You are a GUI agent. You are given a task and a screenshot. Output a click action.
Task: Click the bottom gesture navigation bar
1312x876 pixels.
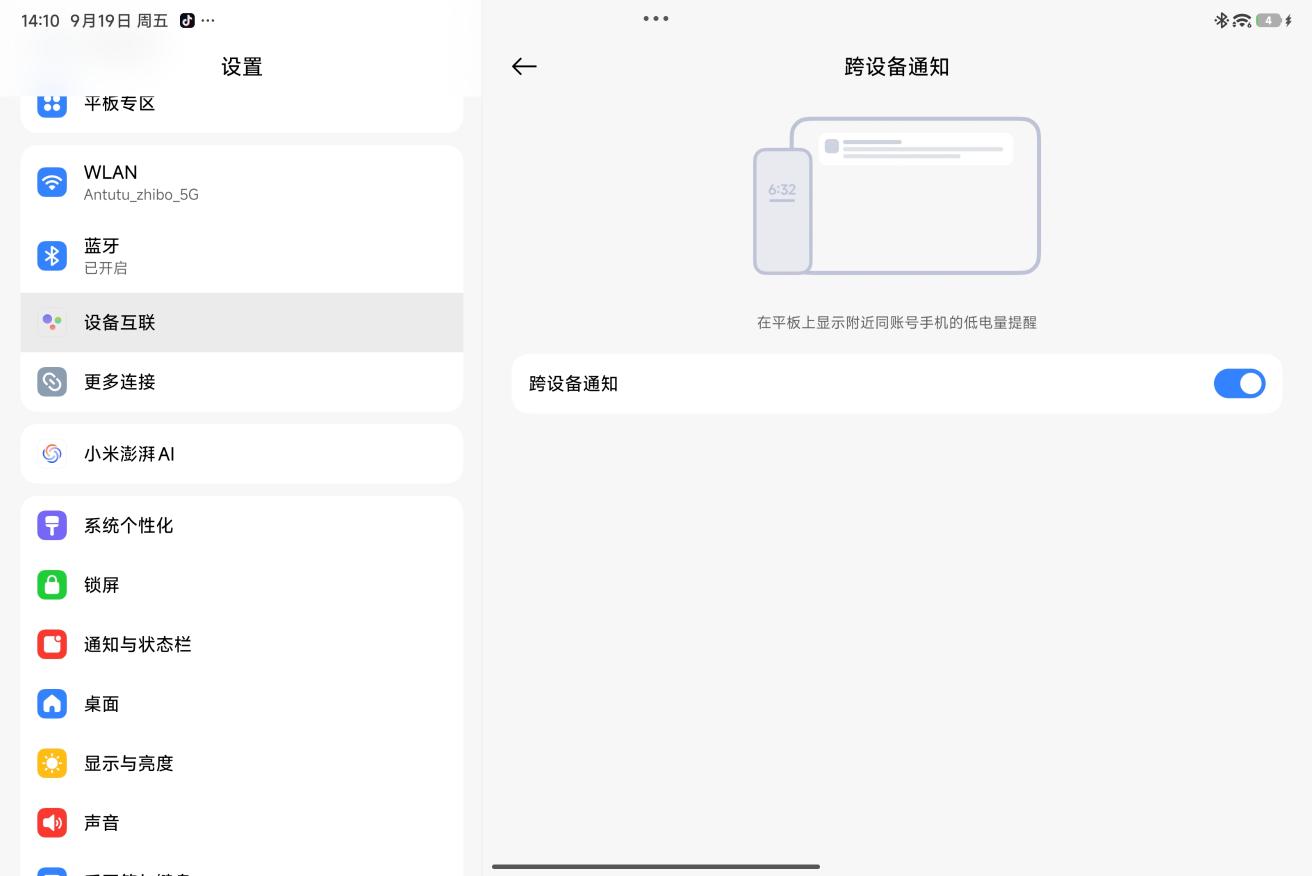pyautogui.click(x=656, y=866)
